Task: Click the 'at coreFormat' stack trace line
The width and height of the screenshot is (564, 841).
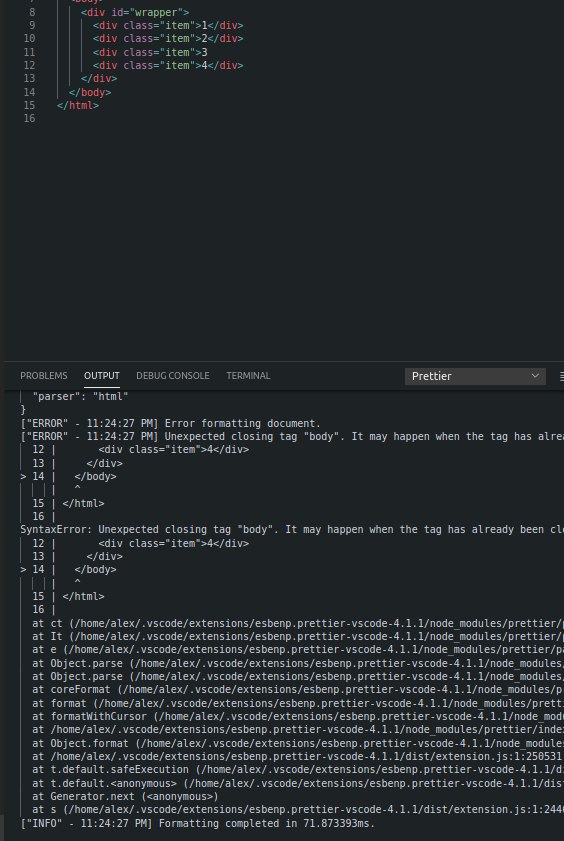Action: click(298, 690)
